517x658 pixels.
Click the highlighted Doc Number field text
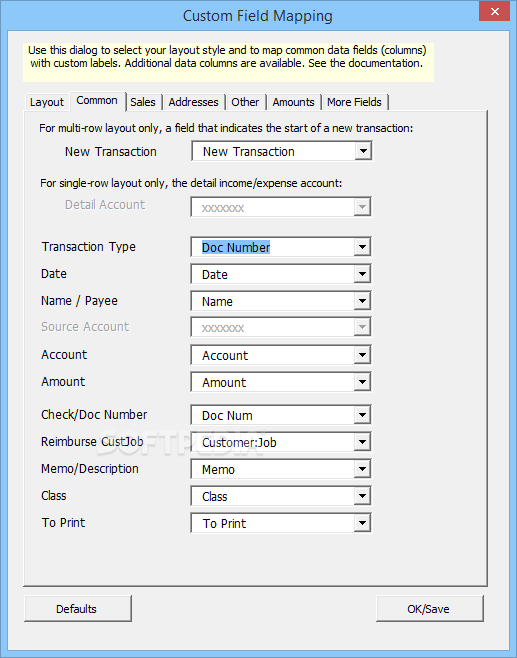[x=236, y=248]
